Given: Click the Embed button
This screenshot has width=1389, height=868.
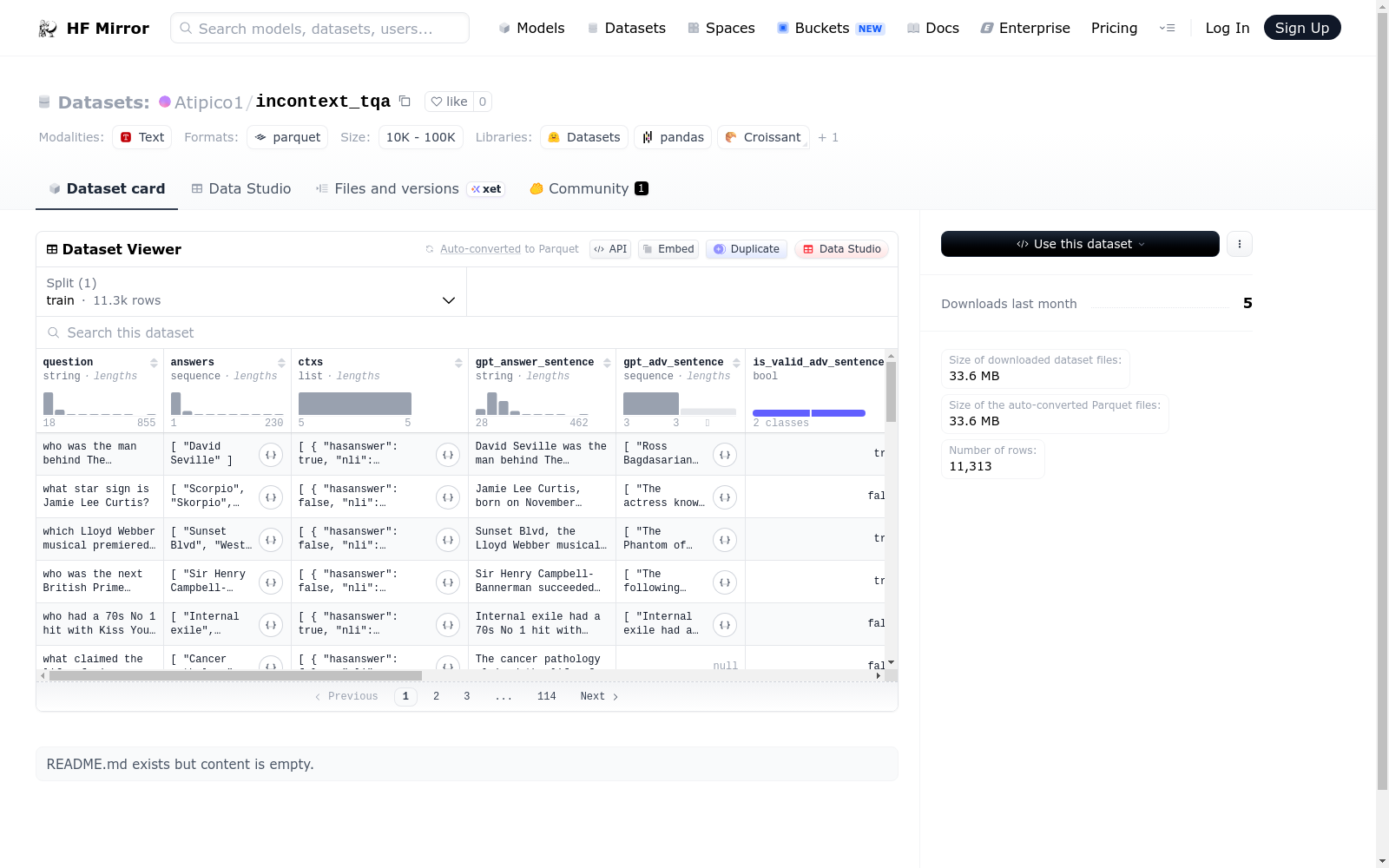Looking at the screenshot, I should [x=668, y=249].
